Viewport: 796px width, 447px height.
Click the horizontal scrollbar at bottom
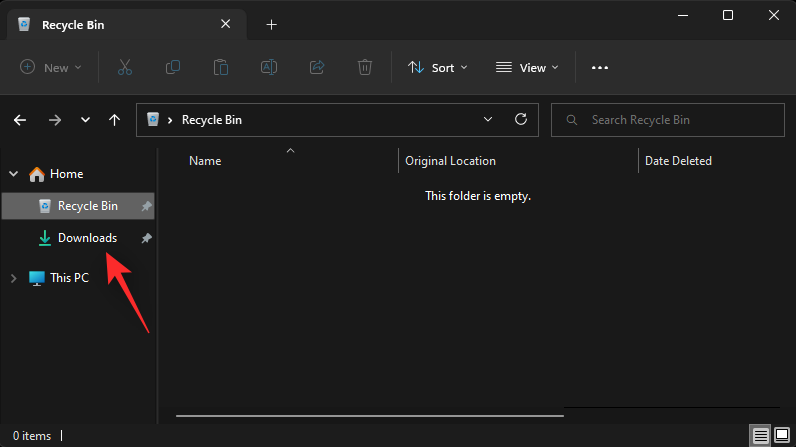(370, 416)
